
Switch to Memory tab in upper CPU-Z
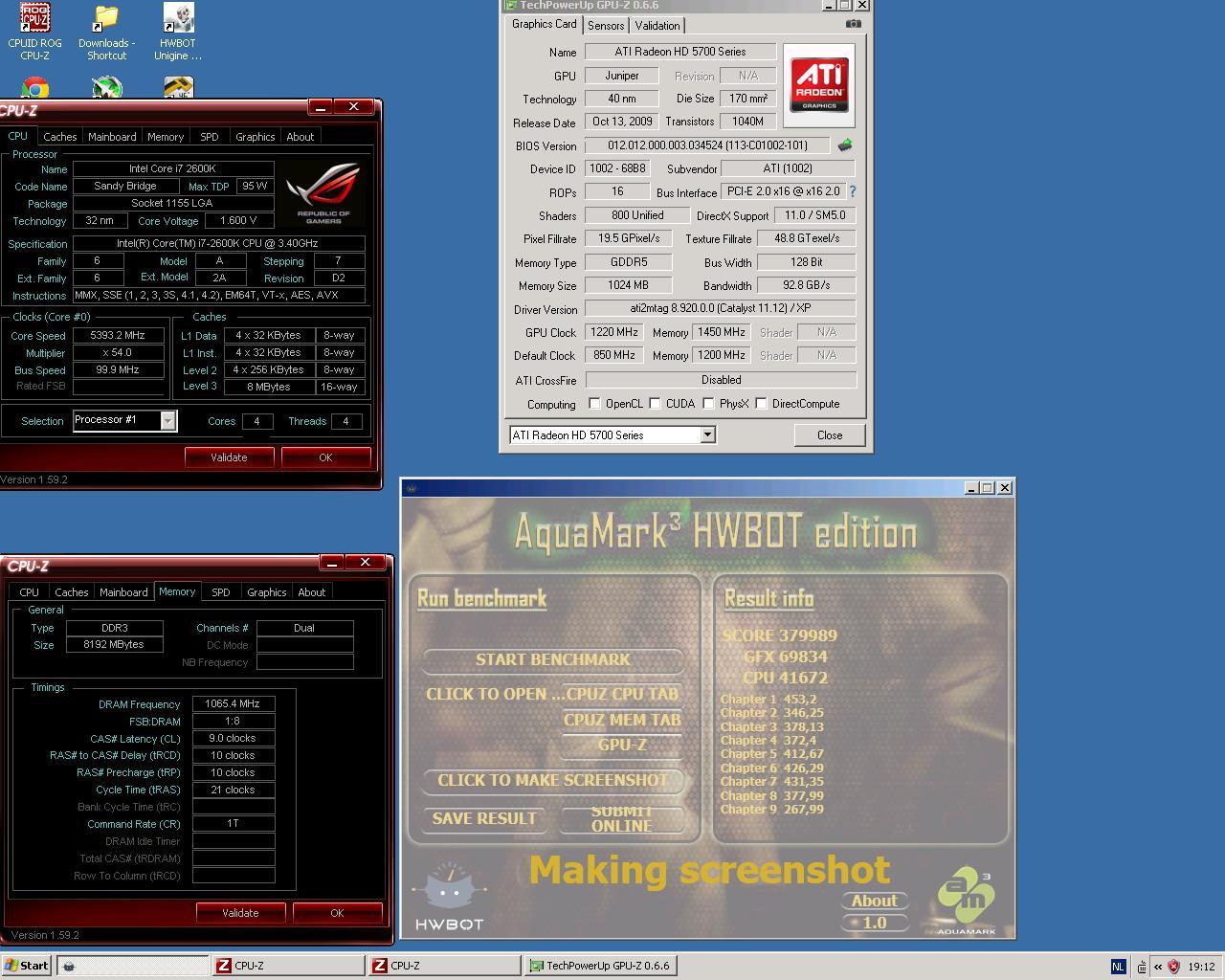[165, 137]
